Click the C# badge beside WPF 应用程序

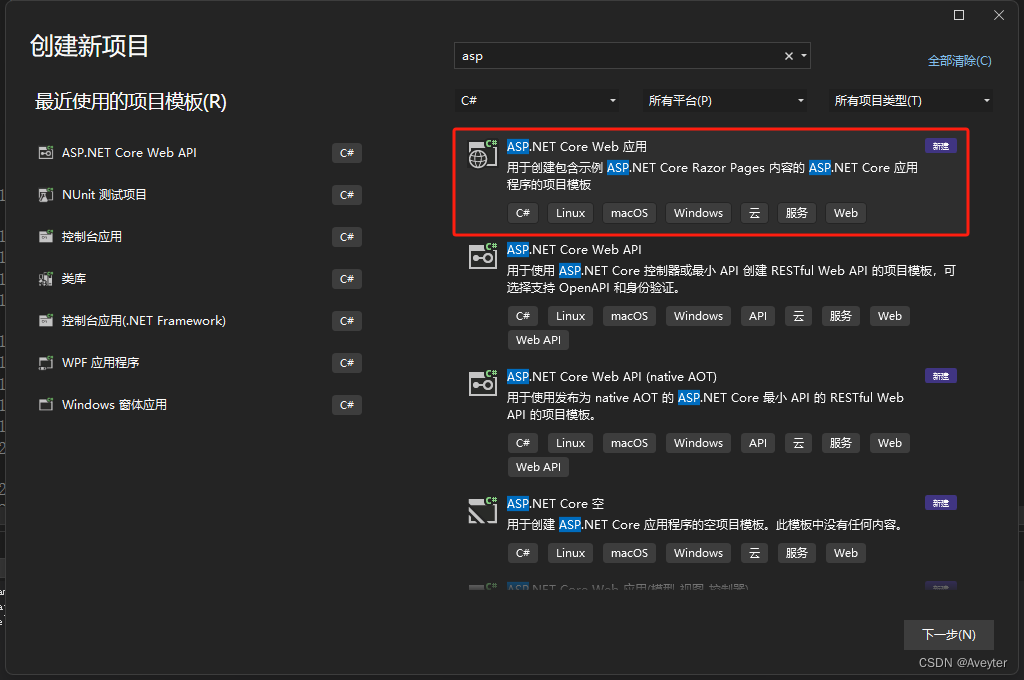click(347, 363)
